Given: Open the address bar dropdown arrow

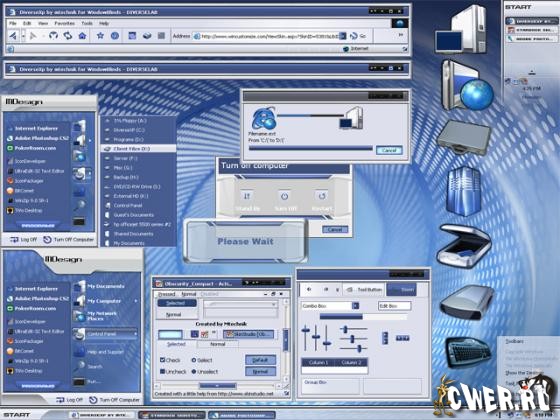Looking at the screenshot, I should [342, 36].
